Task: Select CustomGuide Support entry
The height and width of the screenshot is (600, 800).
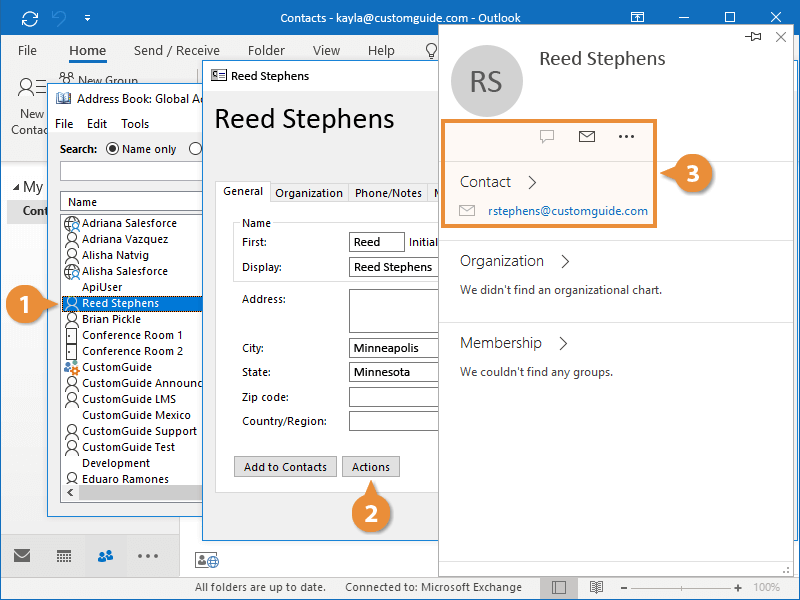Action: point(139,431)
